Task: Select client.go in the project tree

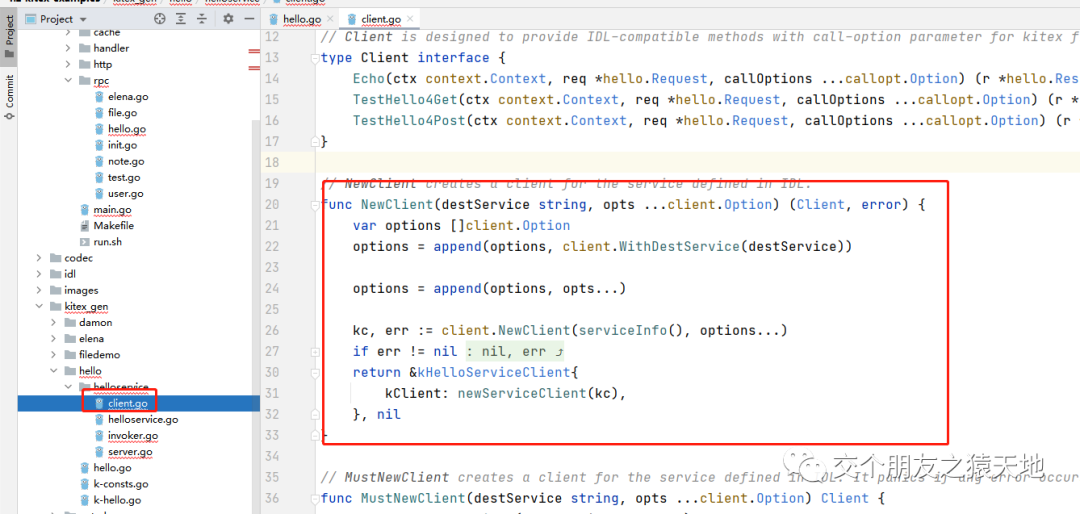Action: (x=127, y=403)
